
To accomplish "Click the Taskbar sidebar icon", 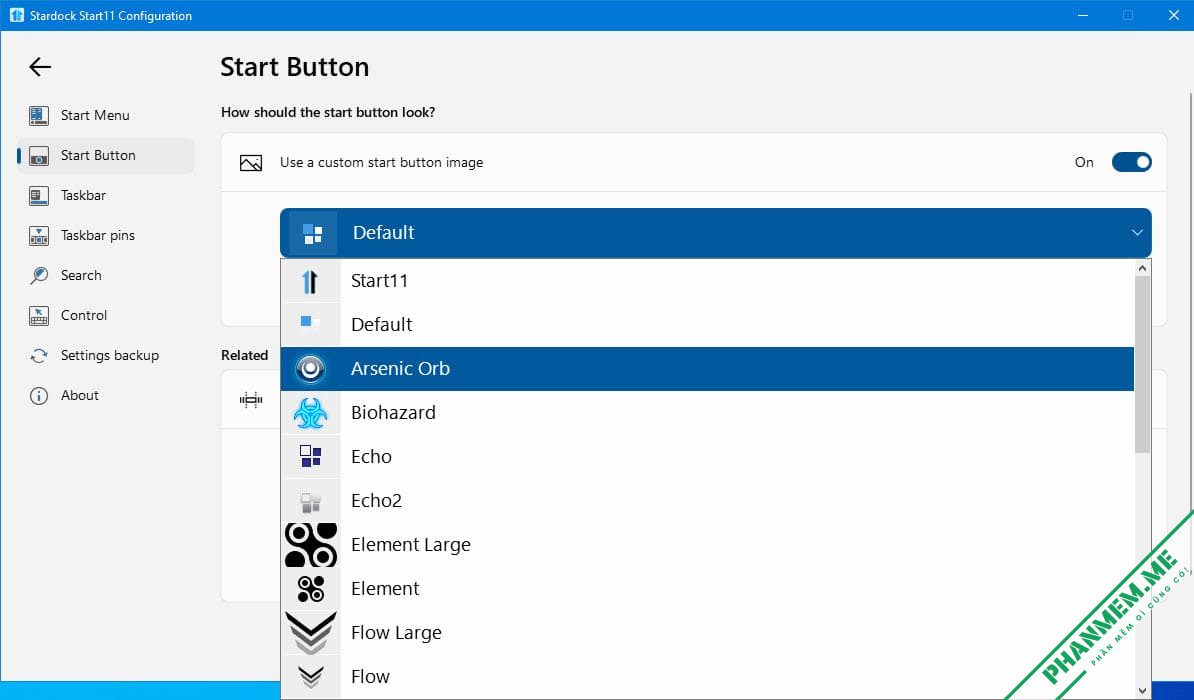I will pos(39,196).
